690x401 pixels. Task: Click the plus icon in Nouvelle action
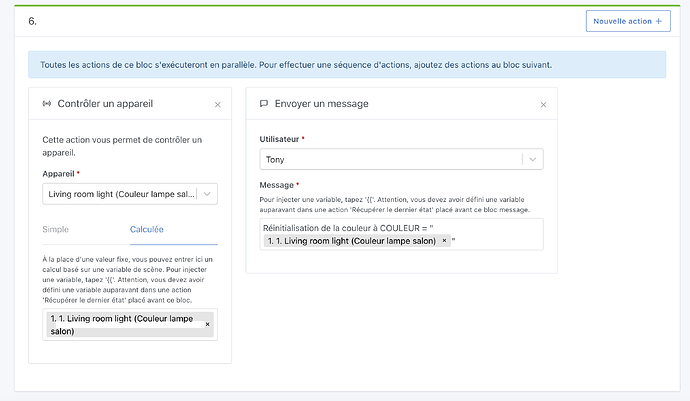(659, 21)
